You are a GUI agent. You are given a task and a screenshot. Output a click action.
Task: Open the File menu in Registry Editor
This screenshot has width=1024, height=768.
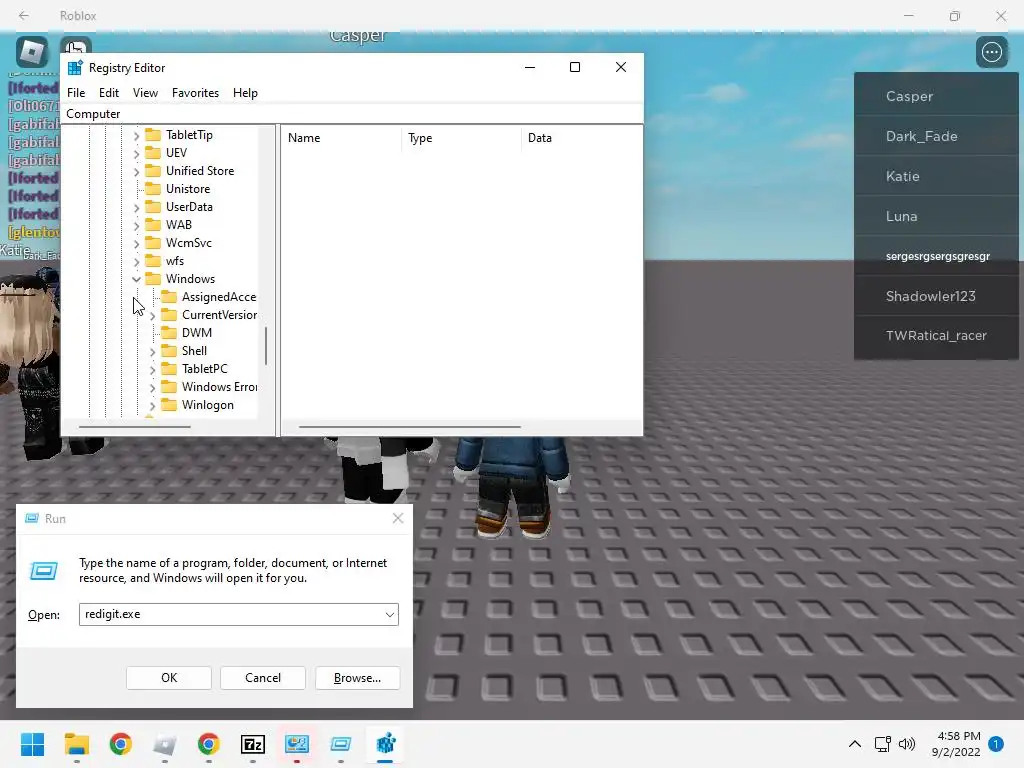(x=76, y=93)
